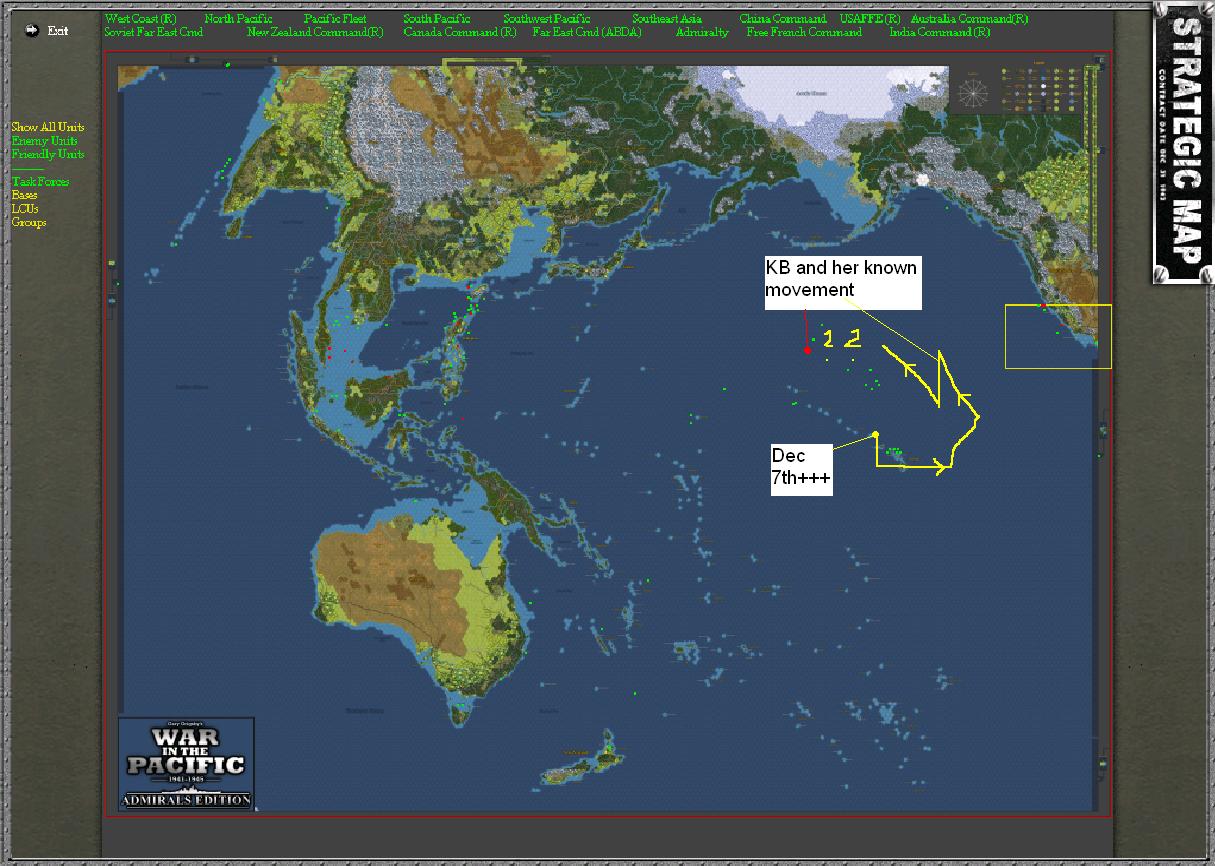Viewport: 1215px width, 866px height.
Task: Select West Coast (R) command filter
Action: pos(140,19)
